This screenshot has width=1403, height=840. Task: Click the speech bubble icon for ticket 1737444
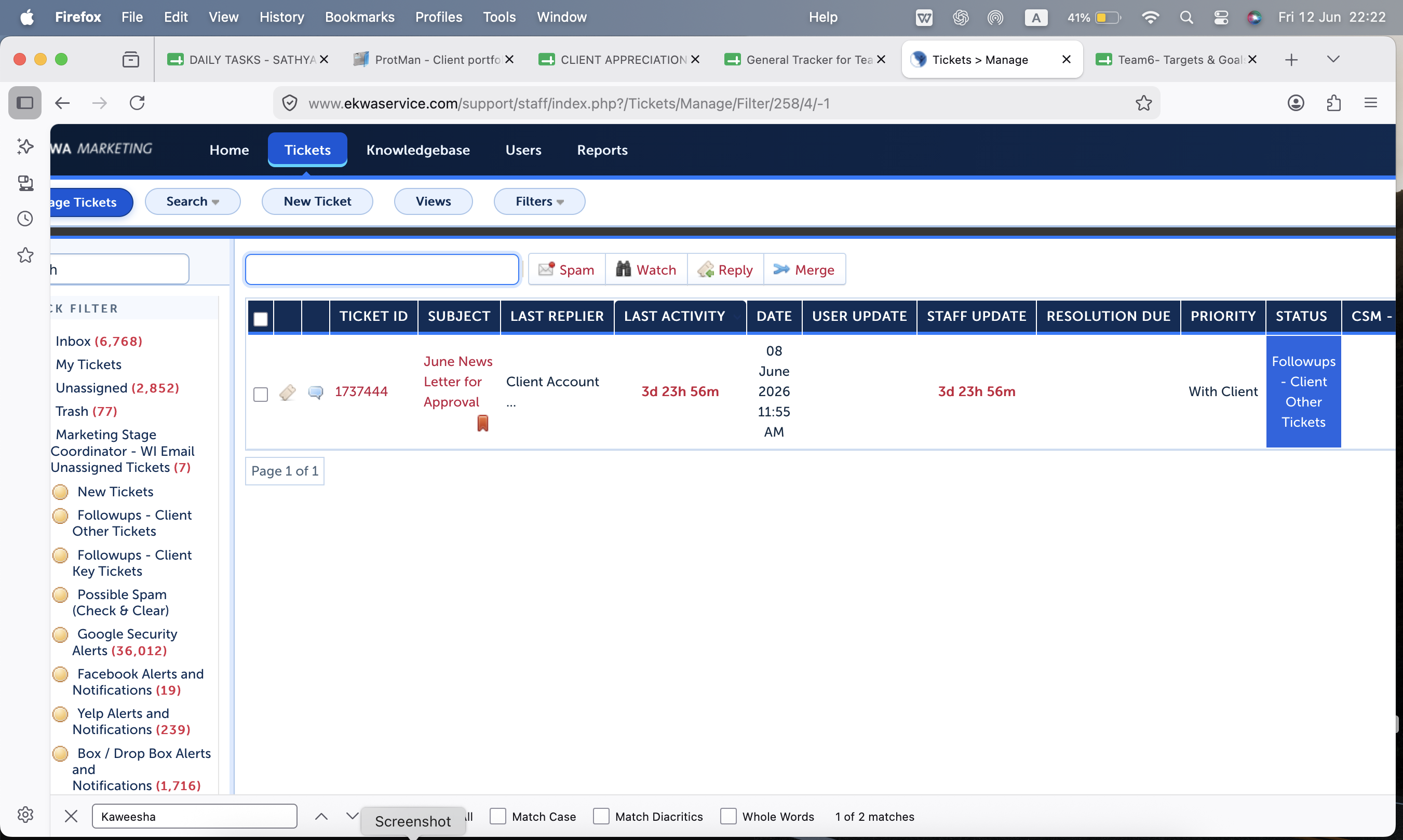point(316,392)
